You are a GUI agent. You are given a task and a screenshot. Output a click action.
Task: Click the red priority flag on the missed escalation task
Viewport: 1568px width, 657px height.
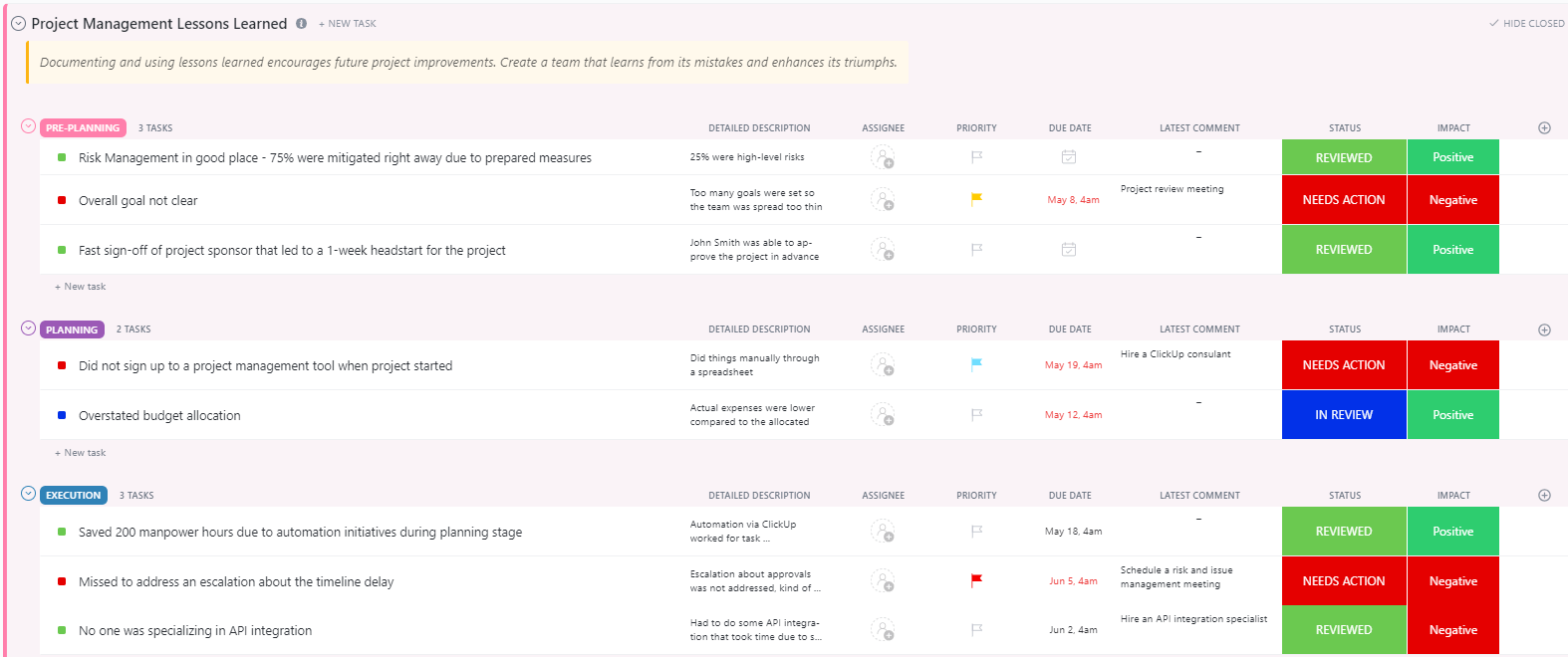pos(976,580)
